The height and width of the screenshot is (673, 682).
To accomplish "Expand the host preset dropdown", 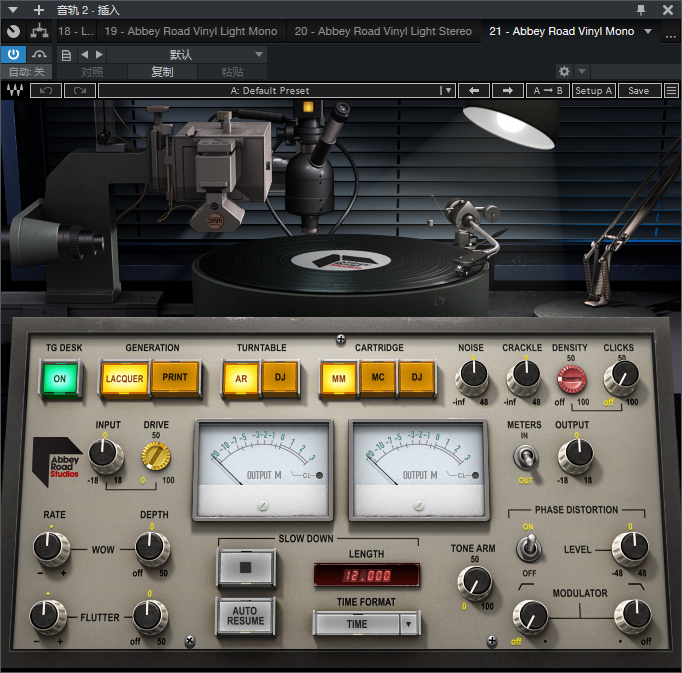I will [259, 54].
